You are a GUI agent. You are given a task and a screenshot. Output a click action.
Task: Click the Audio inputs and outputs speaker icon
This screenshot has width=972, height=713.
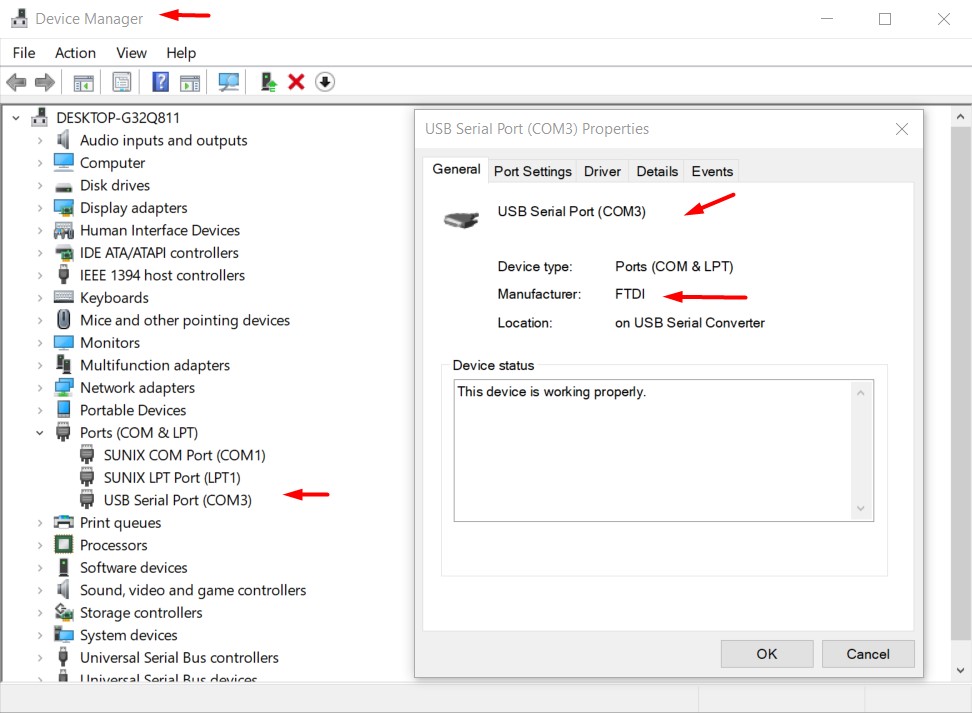coord(63,140)
